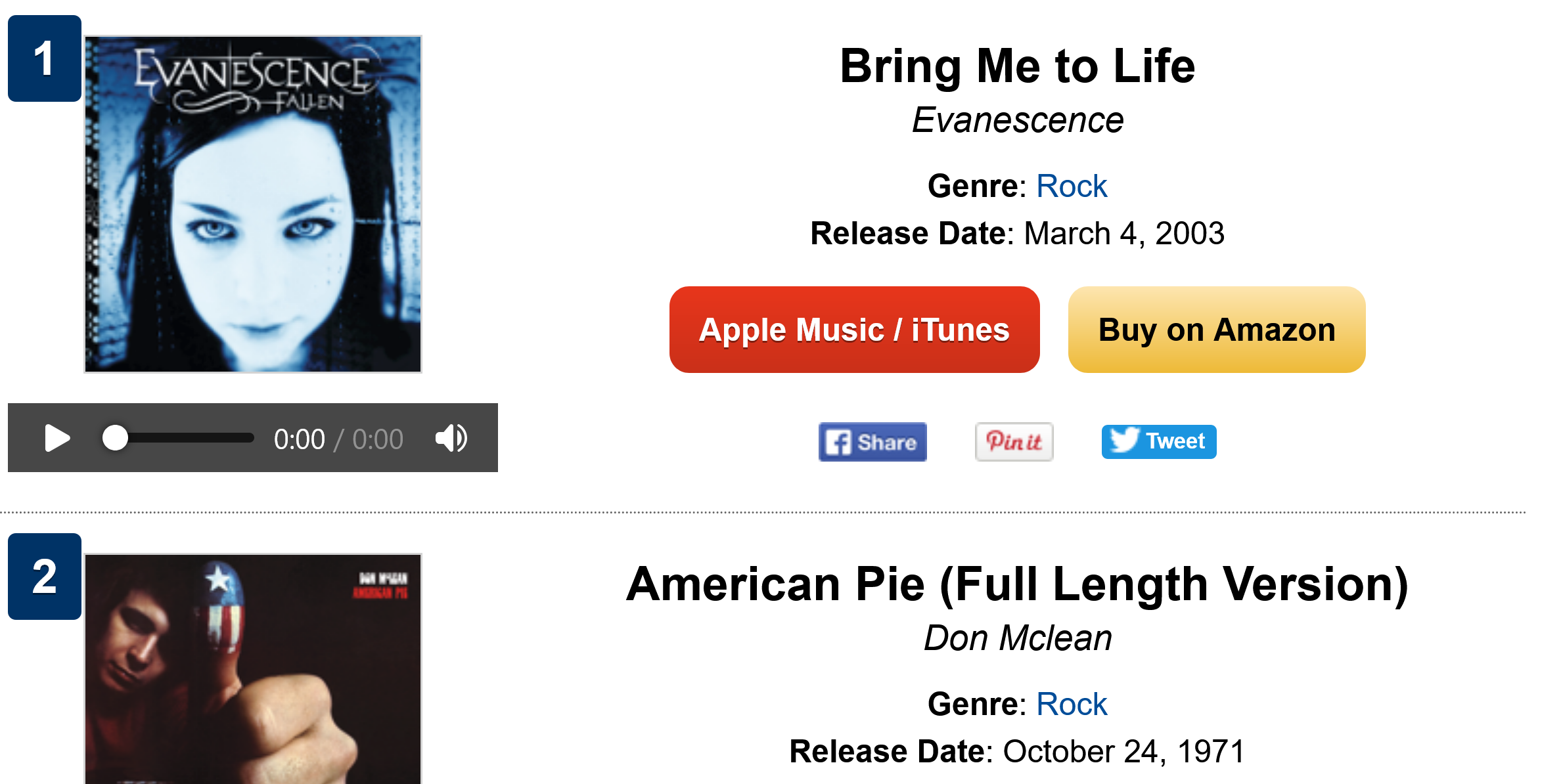Image resolution: width=1563 pixels, height=784 pixels.
Task: Click the Evanescence artist name
Action: [1017, 121]
